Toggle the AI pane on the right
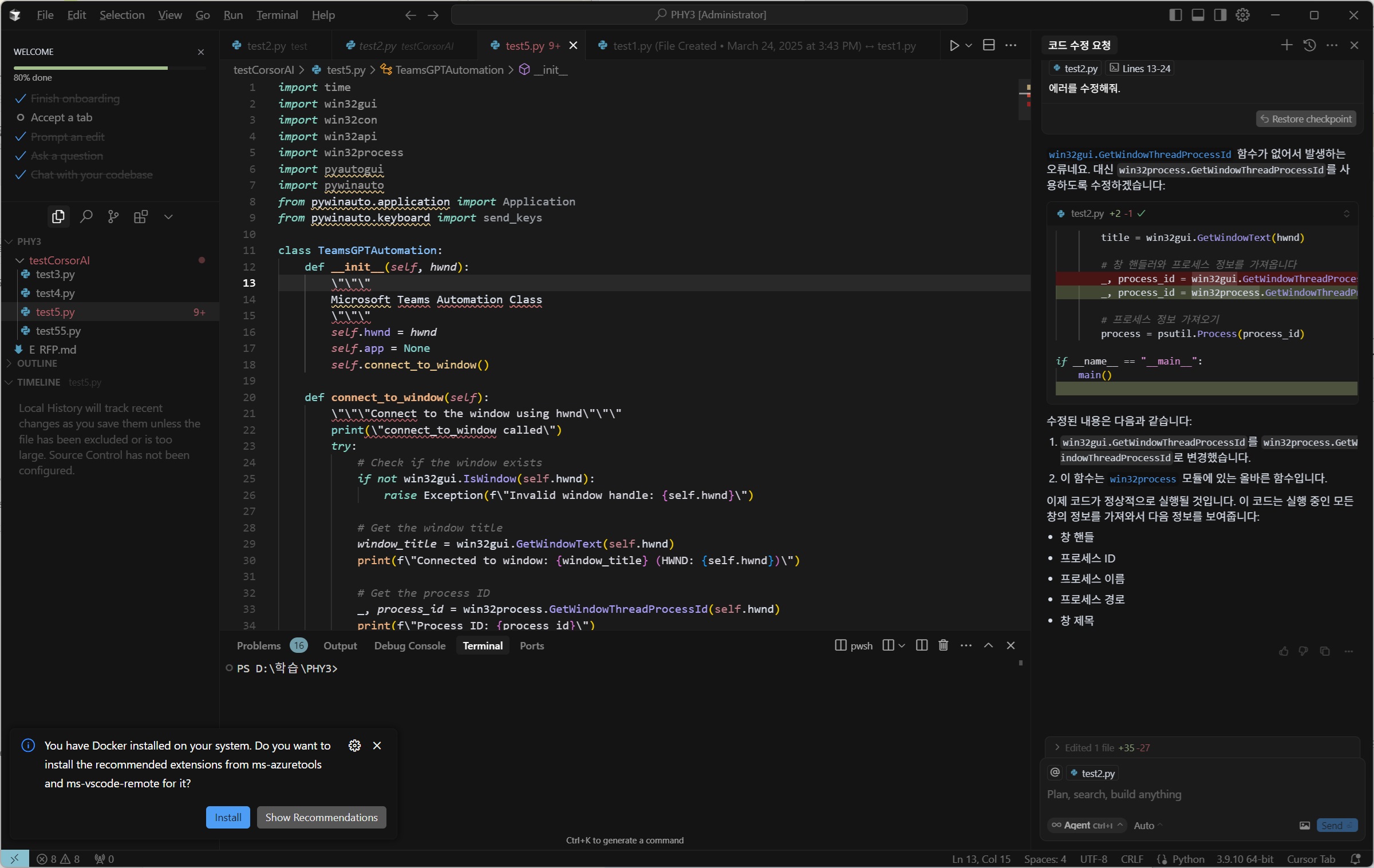Image resolution: width=1374 pixels, height=868 pixels. click(1220, 15)
